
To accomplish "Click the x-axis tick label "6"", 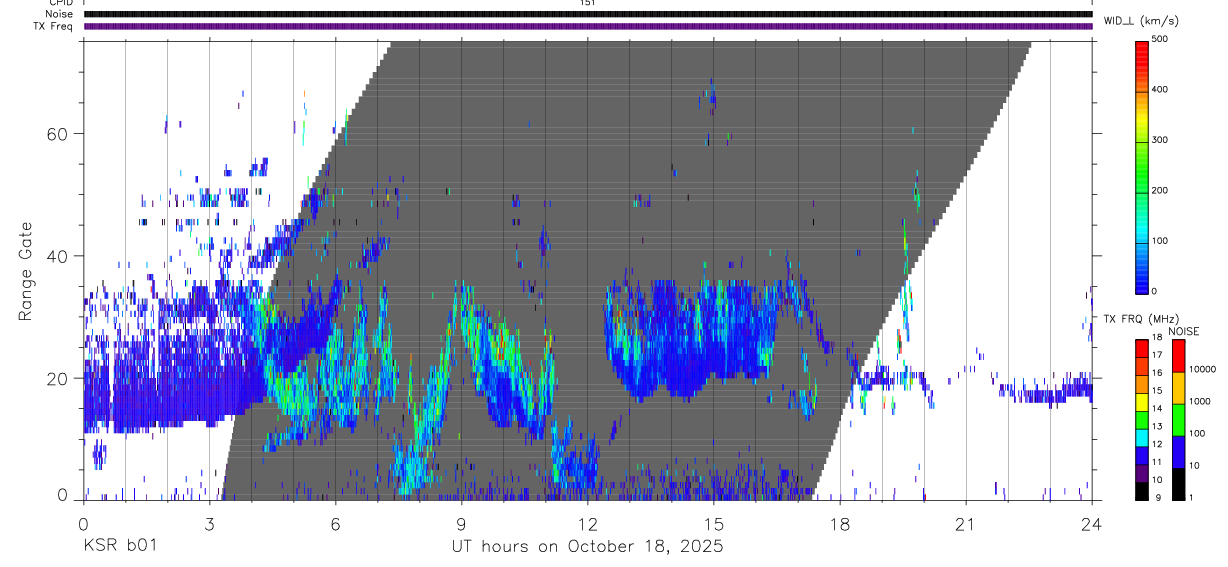I will coord(335,523).
